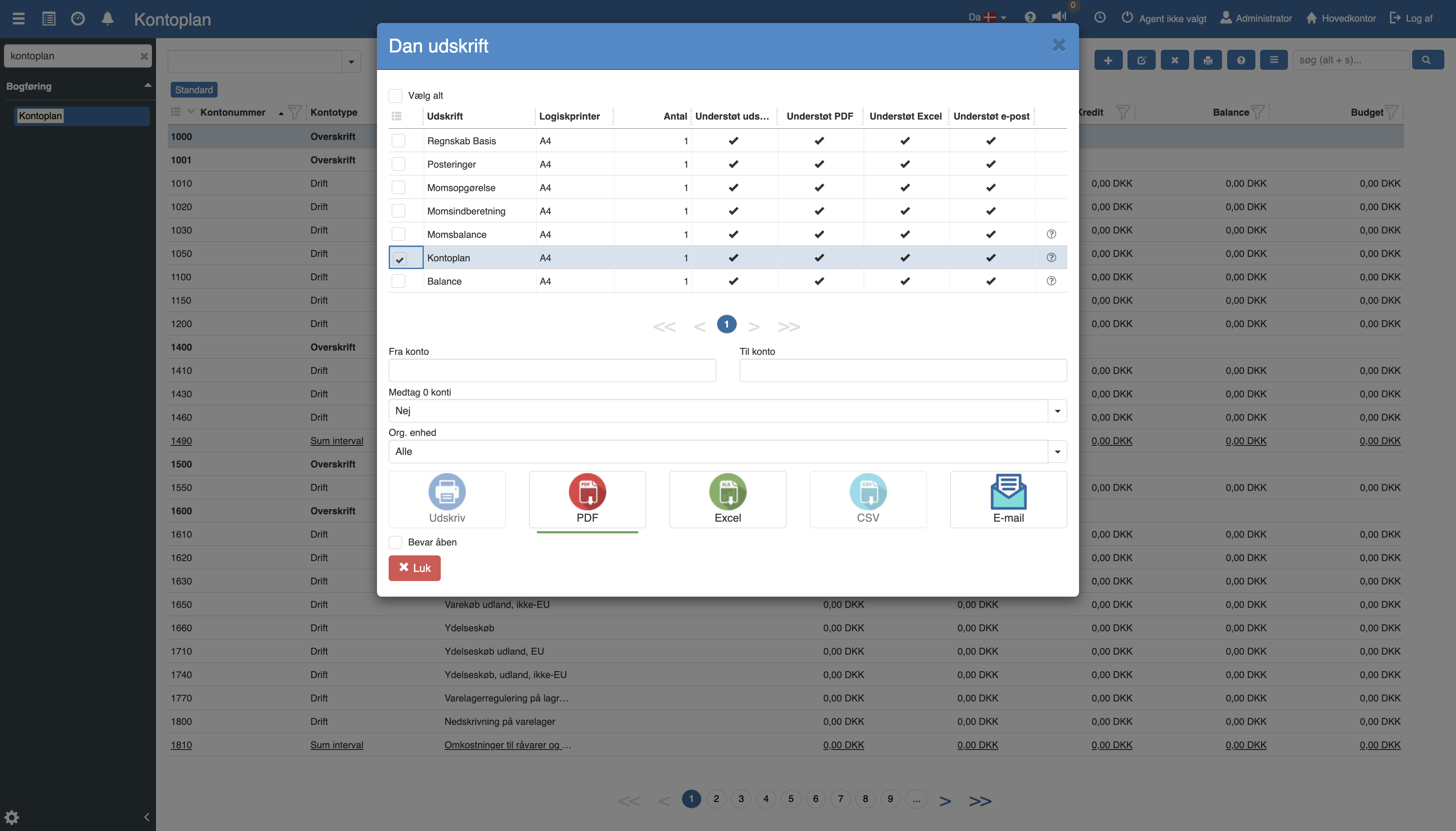The width and height of the screenshot is (1456, 831).
Task: Expand the Org. enhed dropdown
Action: (1057, 451)
